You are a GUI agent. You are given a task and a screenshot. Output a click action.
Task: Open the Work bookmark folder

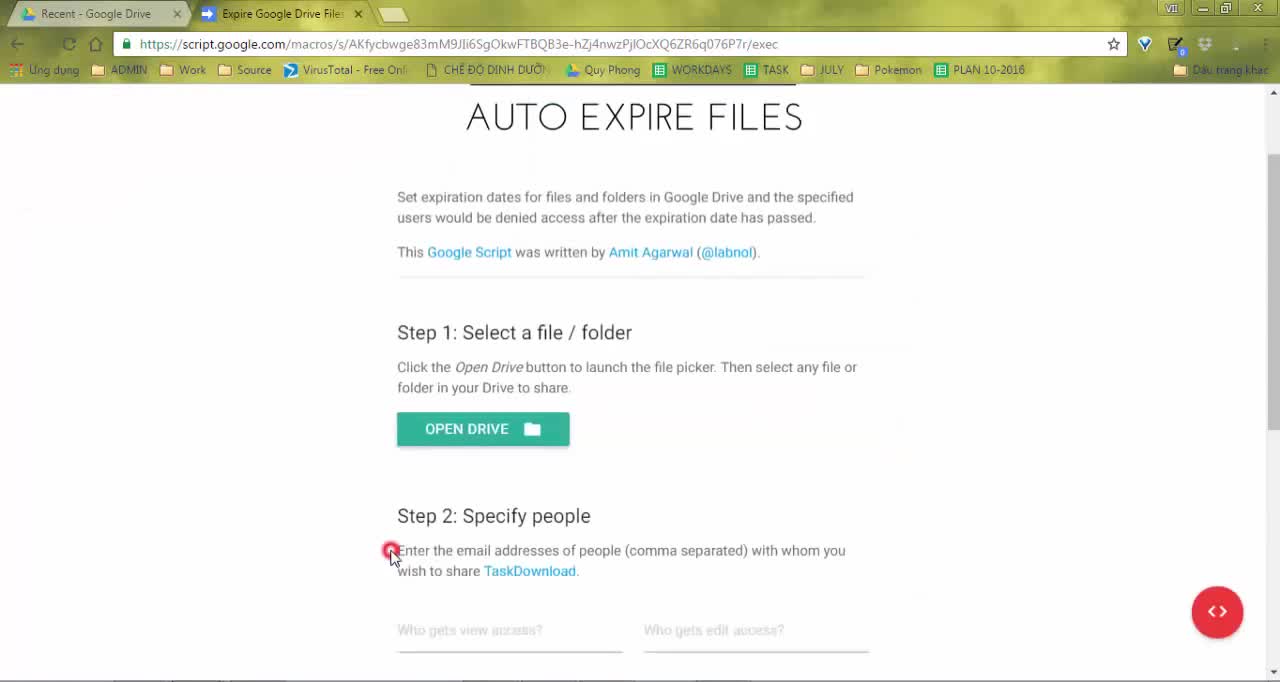click(x=182, y=70)
